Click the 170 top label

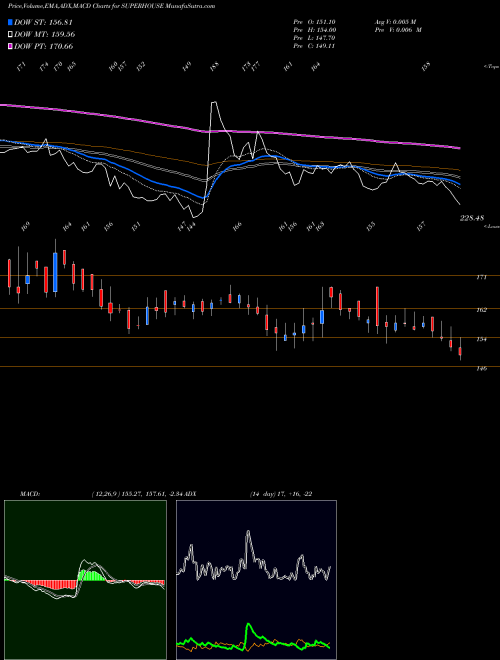58,66
